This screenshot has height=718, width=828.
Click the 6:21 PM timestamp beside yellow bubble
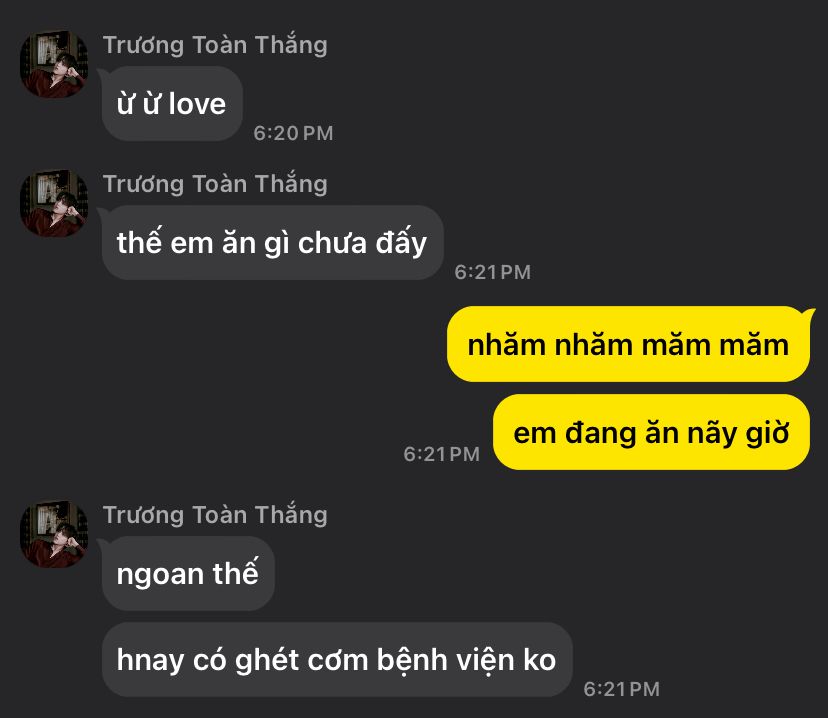441,454
